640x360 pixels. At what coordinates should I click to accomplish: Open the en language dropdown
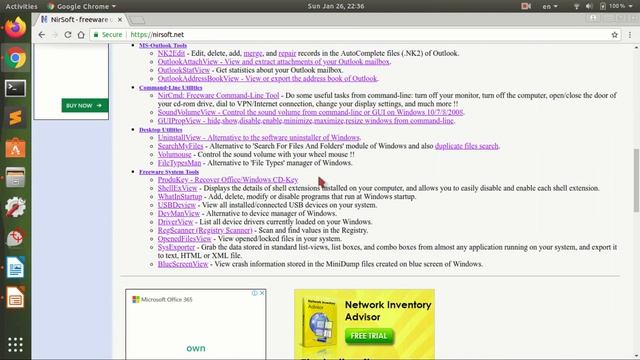coord(549,6)
